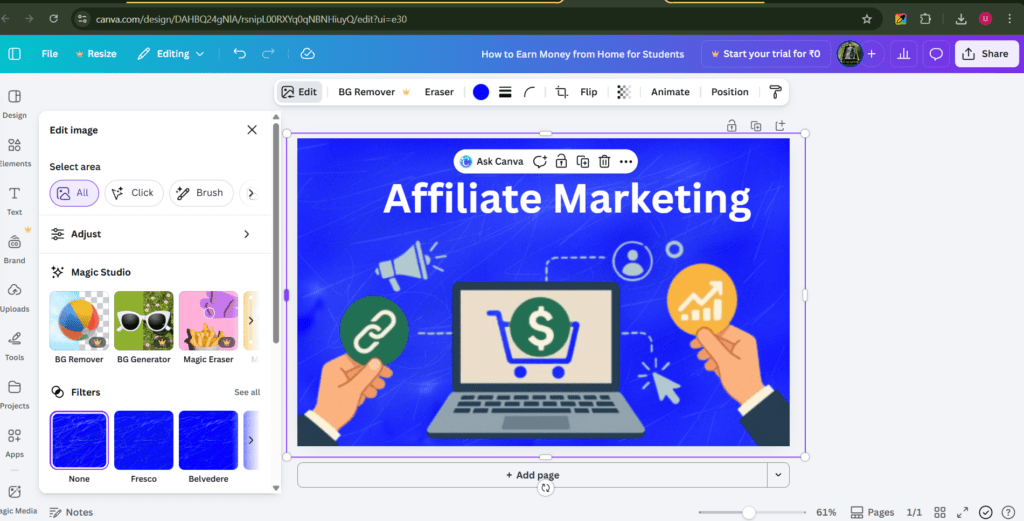Click the Position button
Screen dimensions: 1024x521
point(729,92)
